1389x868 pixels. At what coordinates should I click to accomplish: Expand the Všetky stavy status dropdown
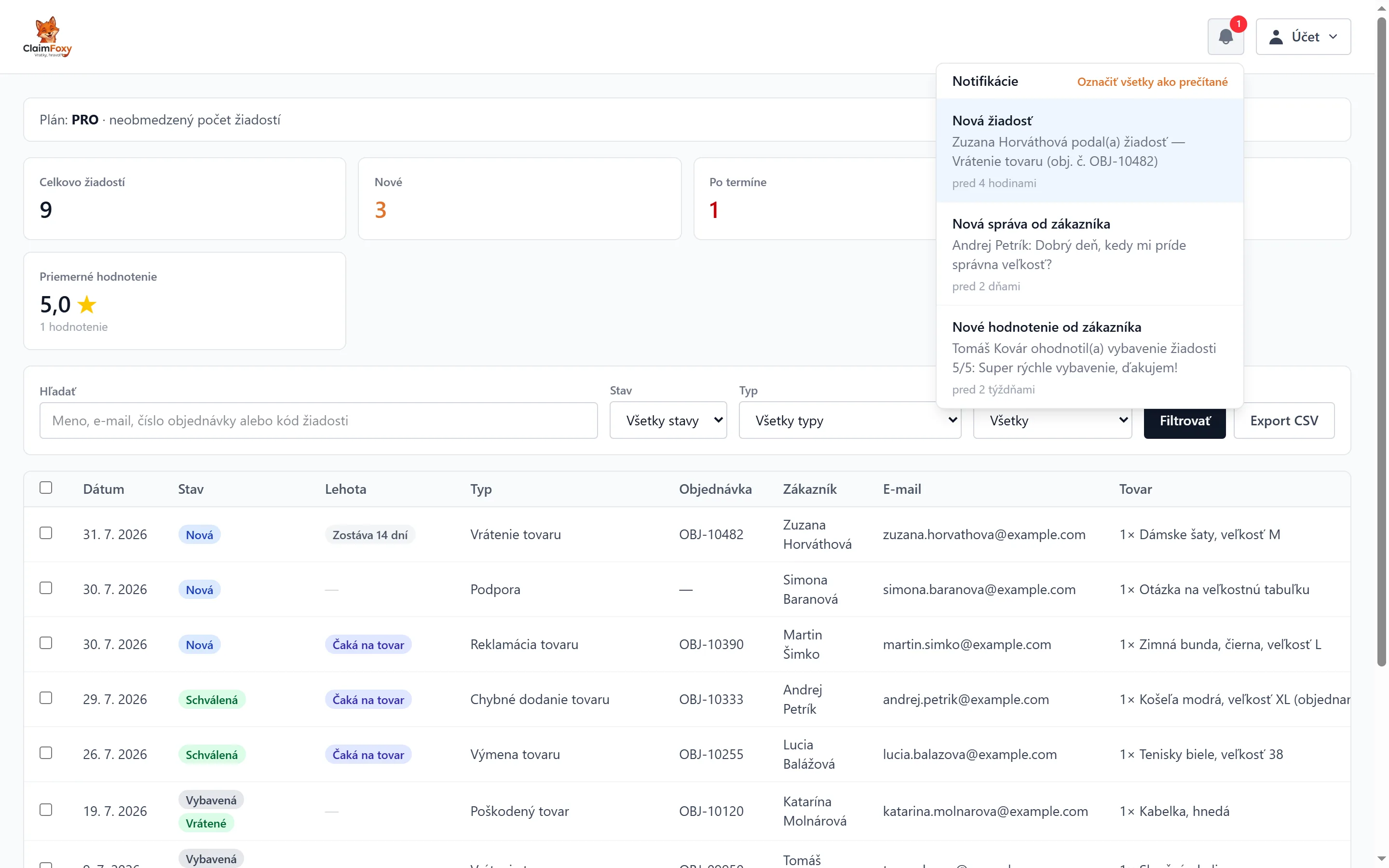coord(668,420)
